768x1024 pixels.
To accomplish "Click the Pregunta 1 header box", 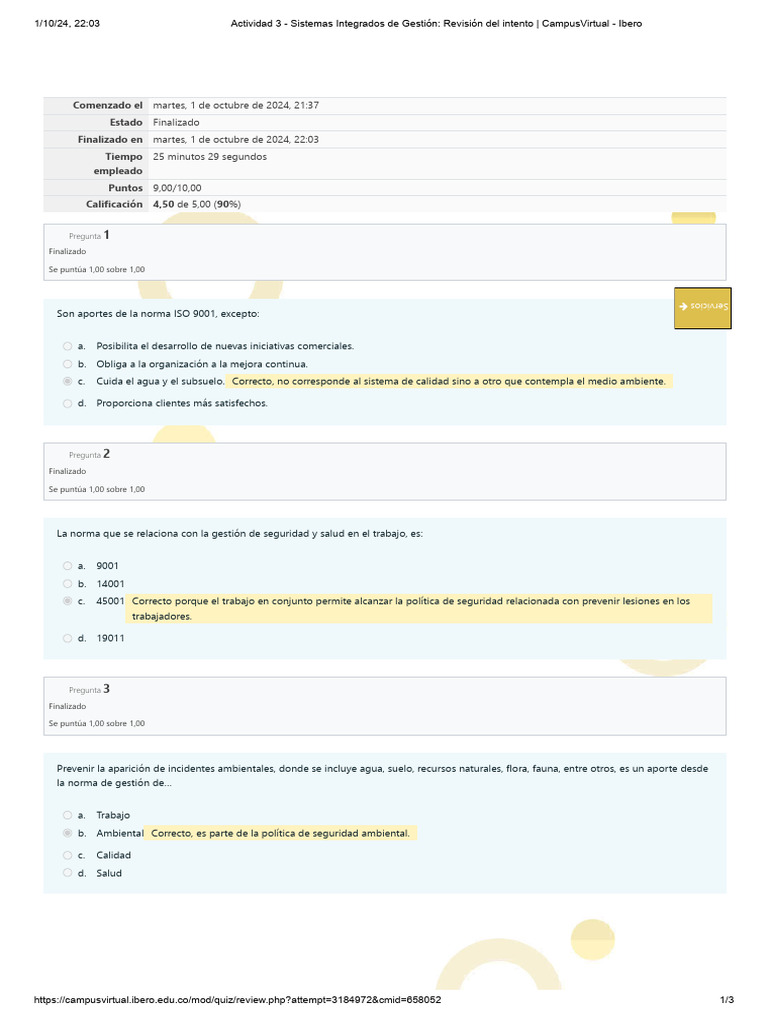I will (385, 252).
